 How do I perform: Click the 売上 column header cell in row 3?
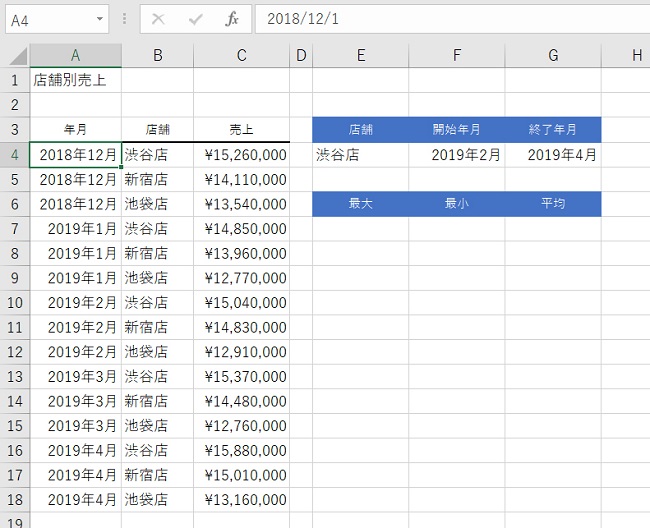241,130
